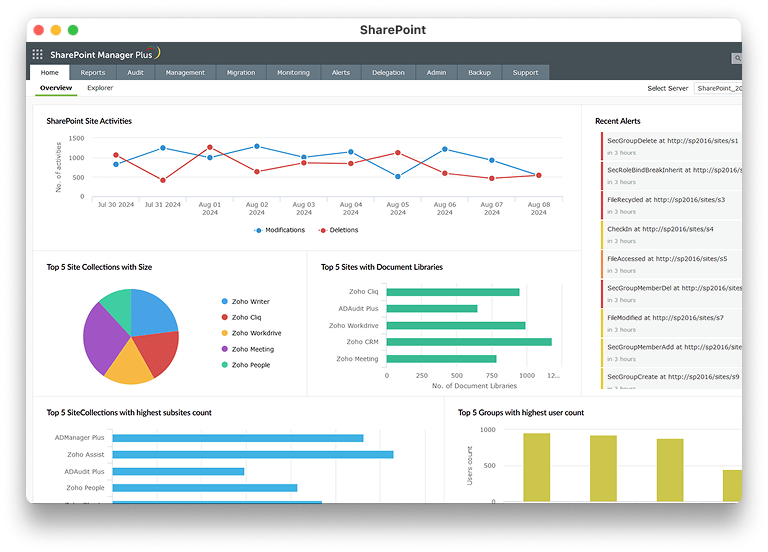Click the blue slice of pie chart

(x=151, y=313)
